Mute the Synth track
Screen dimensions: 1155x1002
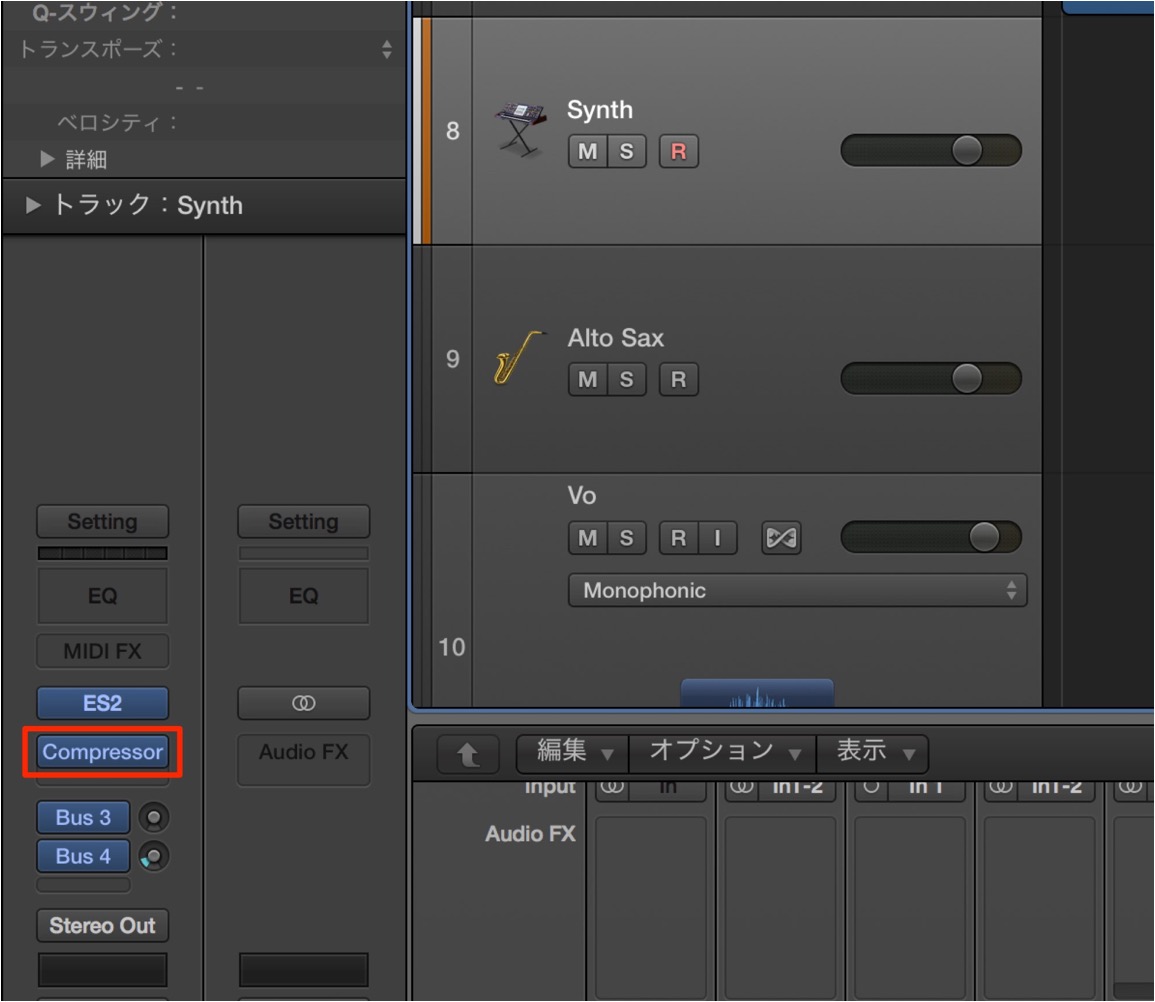click(587, 151)
